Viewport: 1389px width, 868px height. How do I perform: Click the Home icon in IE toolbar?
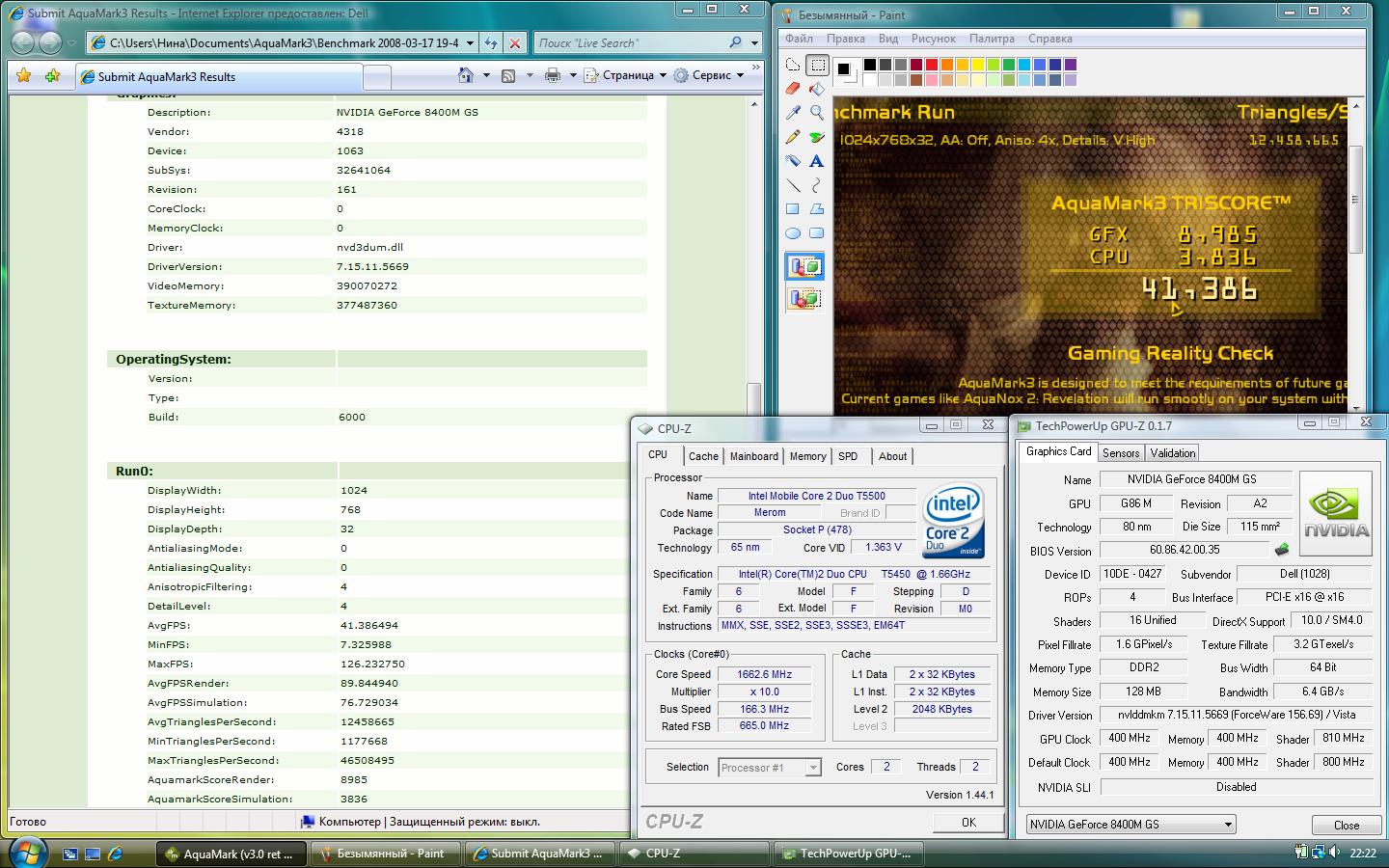click(466, 75)
